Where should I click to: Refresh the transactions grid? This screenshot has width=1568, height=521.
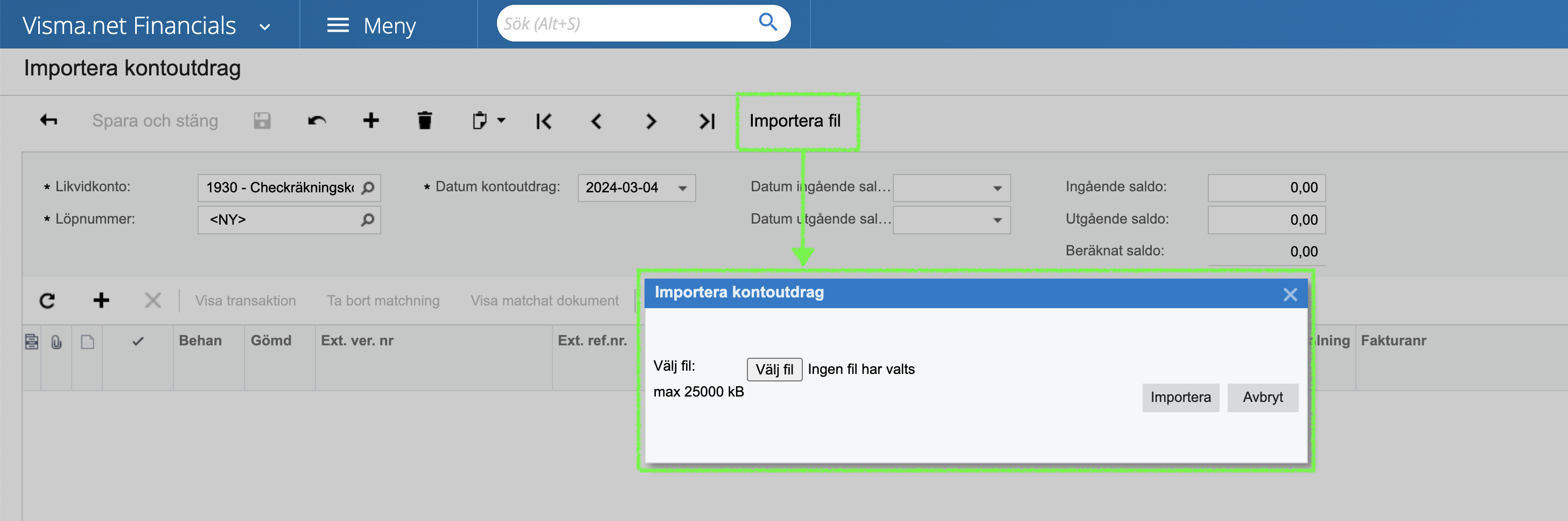(x=47, y=301)
